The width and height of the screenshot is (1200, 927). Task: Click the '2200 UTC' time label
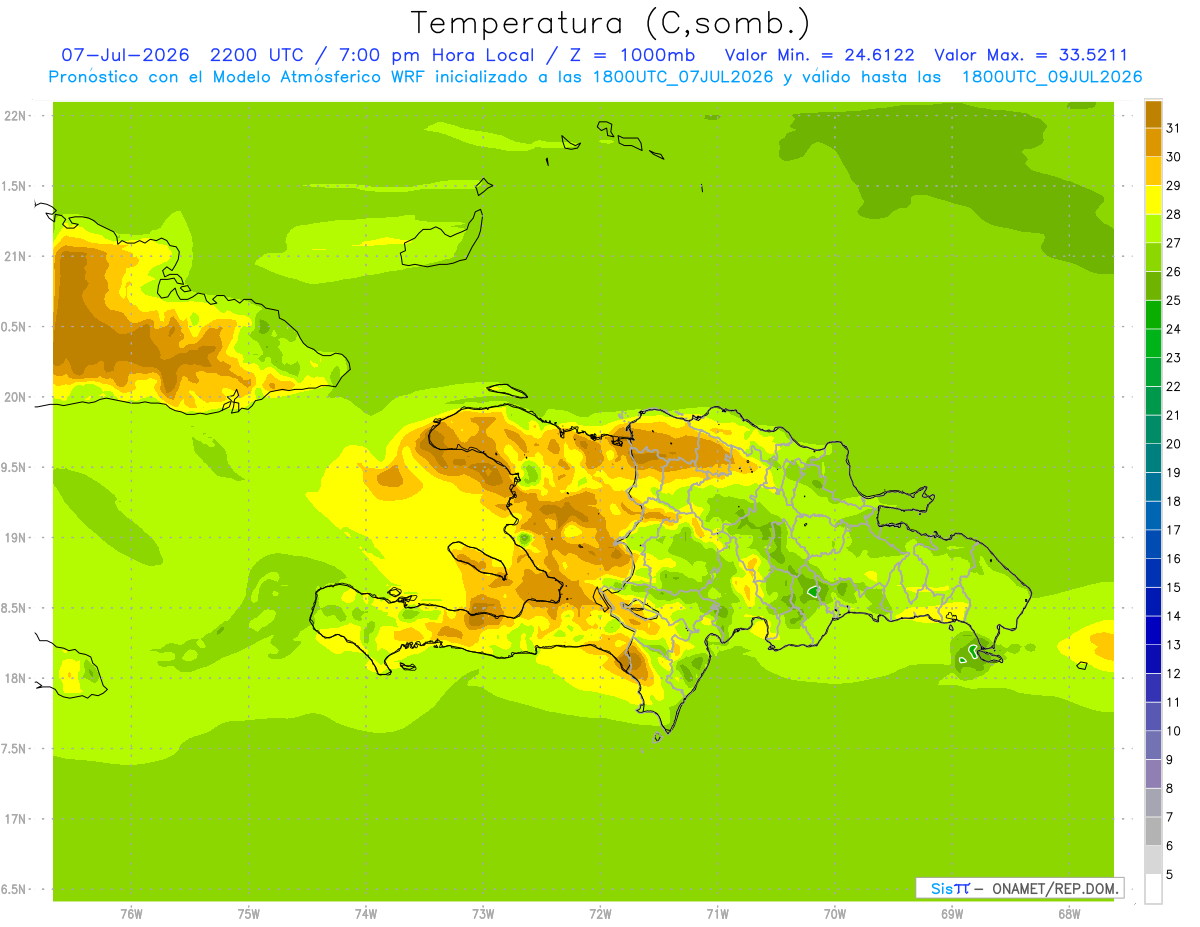coord(260,55)
